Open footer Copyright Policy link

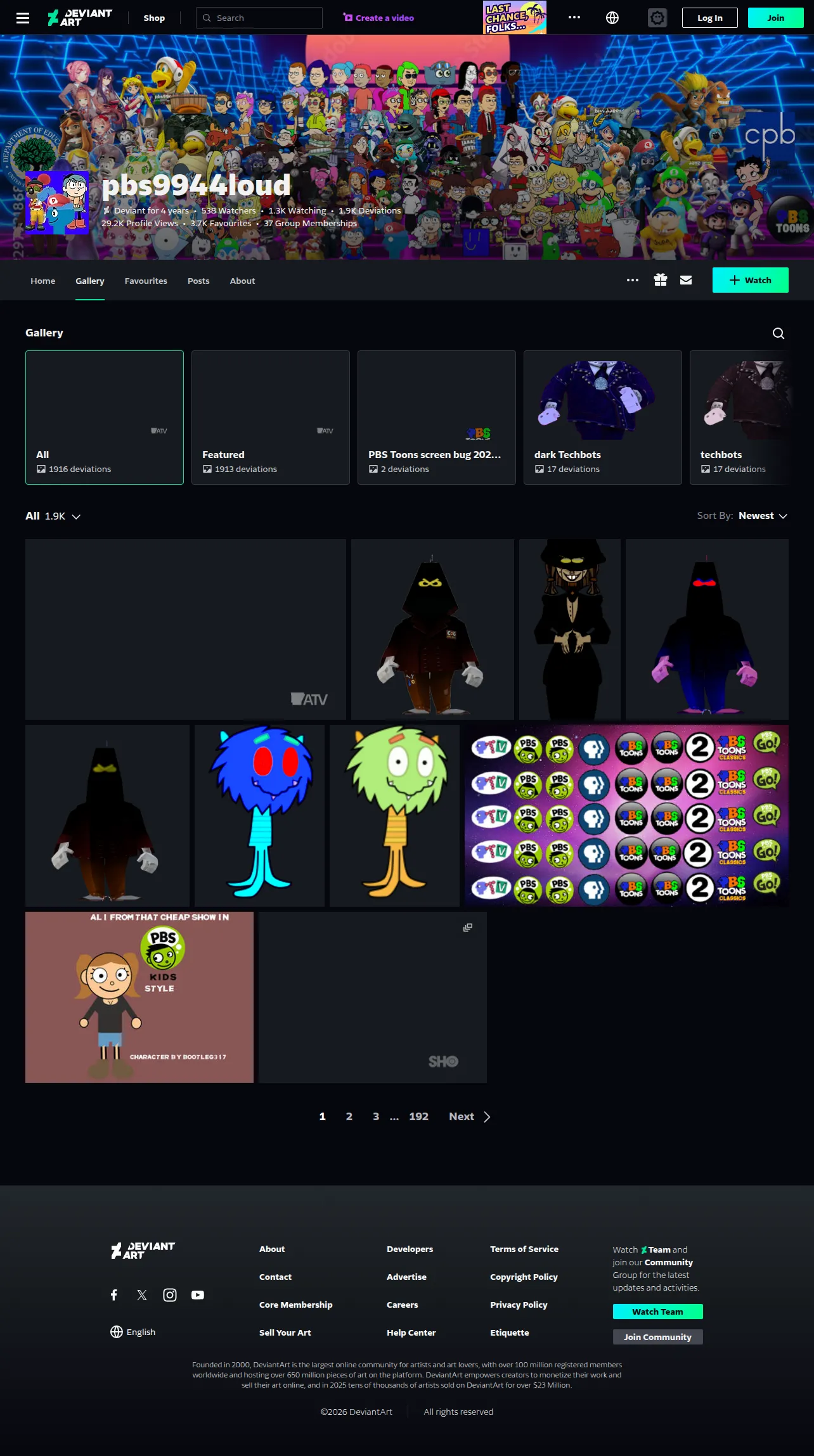click(524, 1277)
